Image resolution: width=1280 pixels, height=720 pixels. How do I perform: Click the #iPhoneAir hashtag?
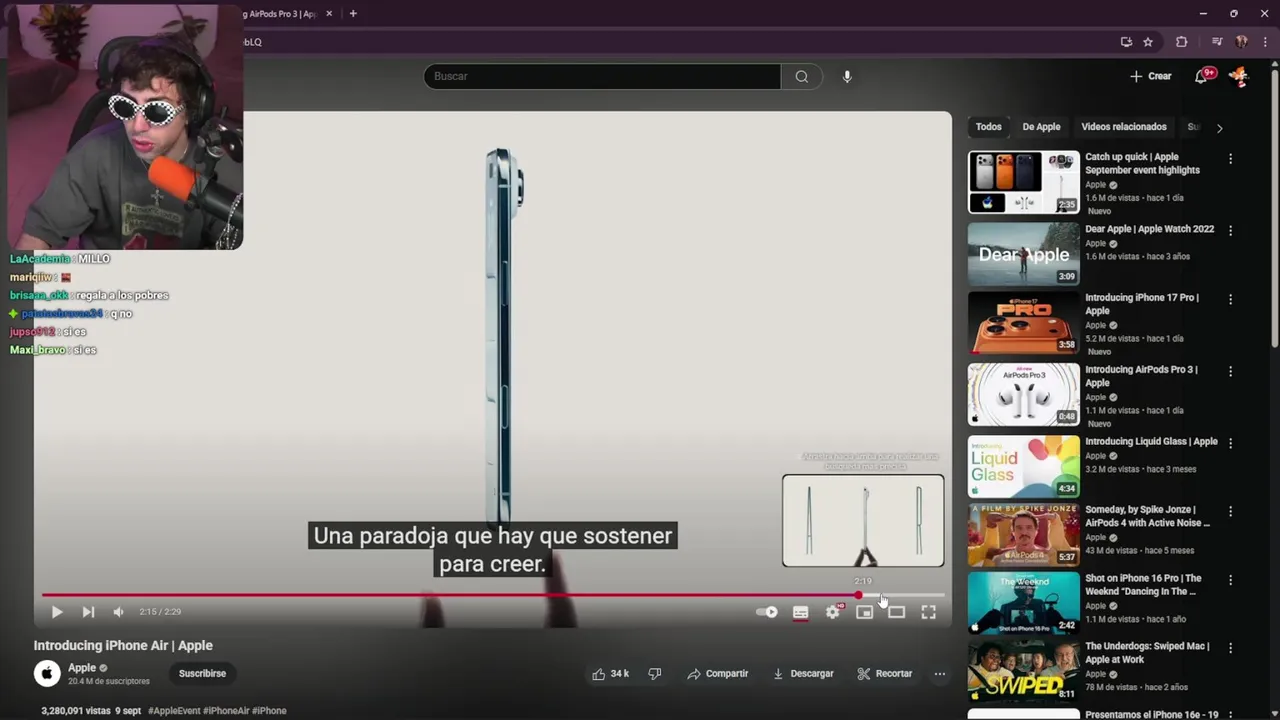(226, 711)
